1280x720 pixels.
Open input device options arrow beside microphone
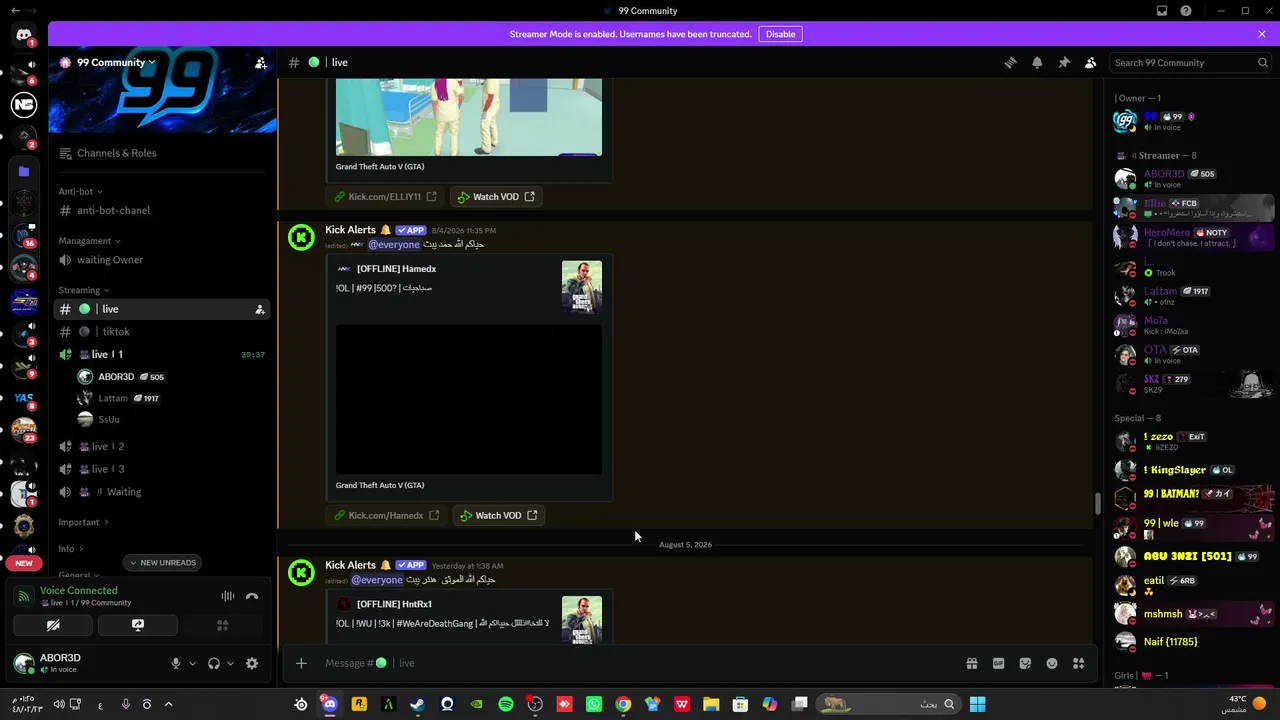click(x=192, y=663)
